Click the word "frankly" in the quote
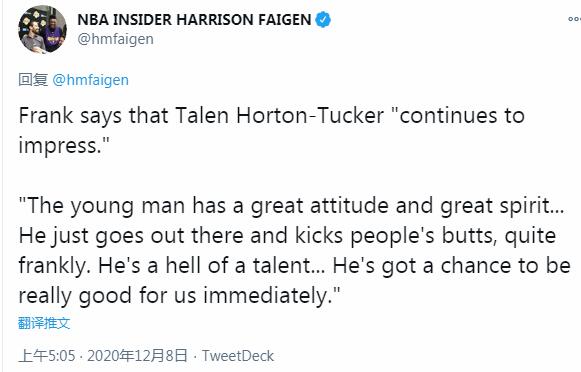Viewport: 581px width, 372px height. (54, 266)
